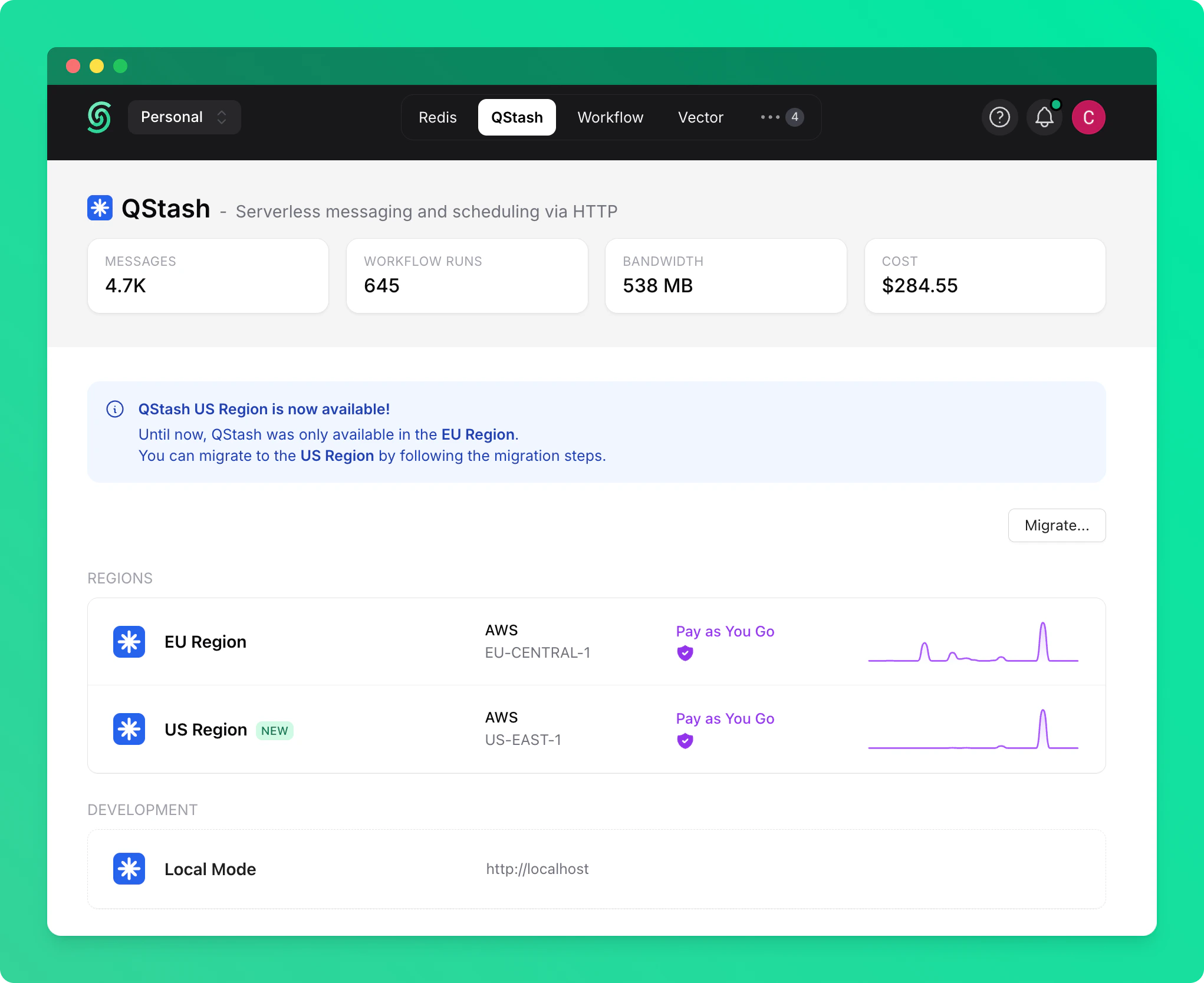
Task: Click the US Region purple shield icon
Action: [x=685, y=741]
